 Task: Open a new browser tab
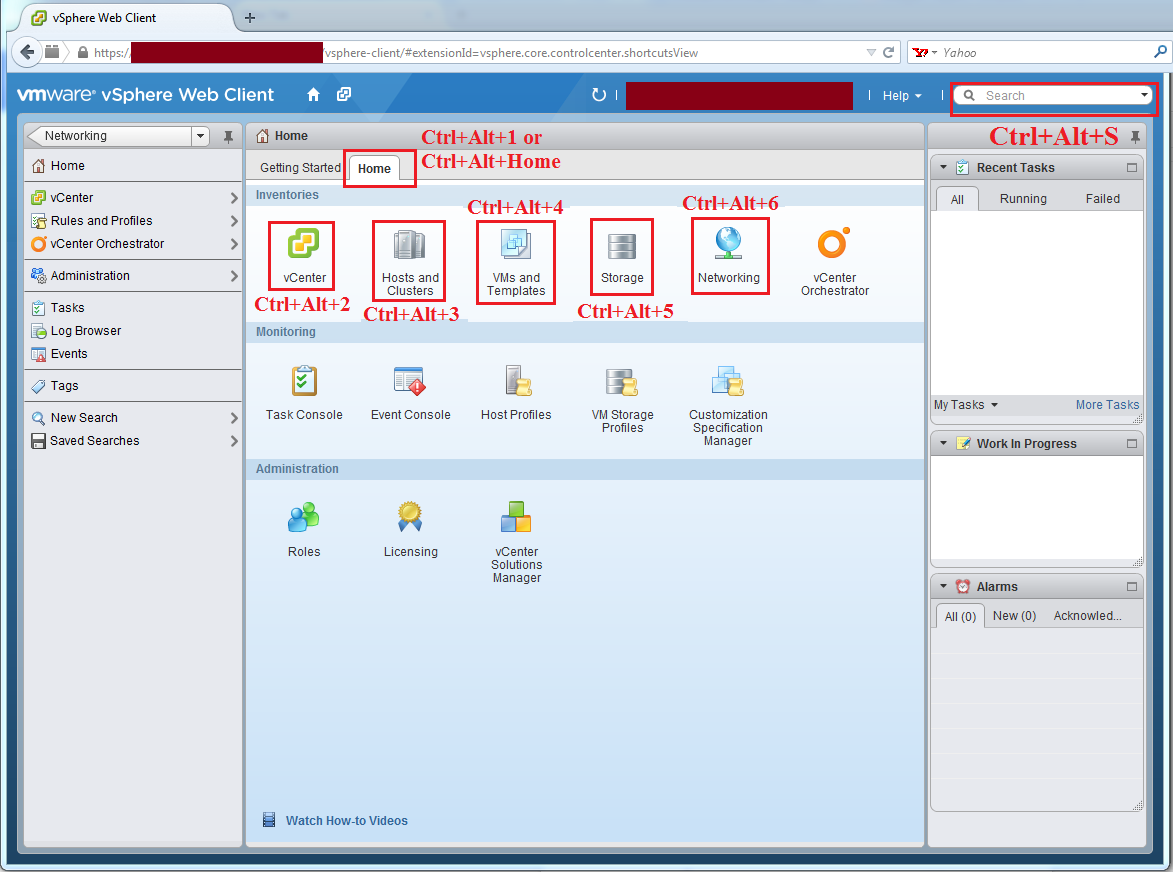tap(250, 17)
